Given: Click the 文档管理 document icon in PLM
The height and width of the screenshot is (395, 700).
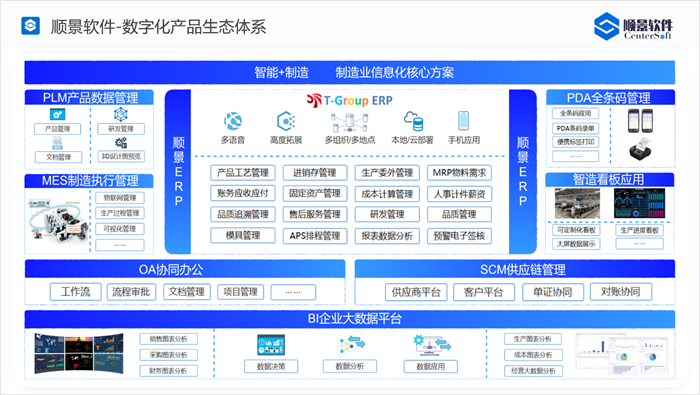Looking at the screenshot, I should coord(58,143).
